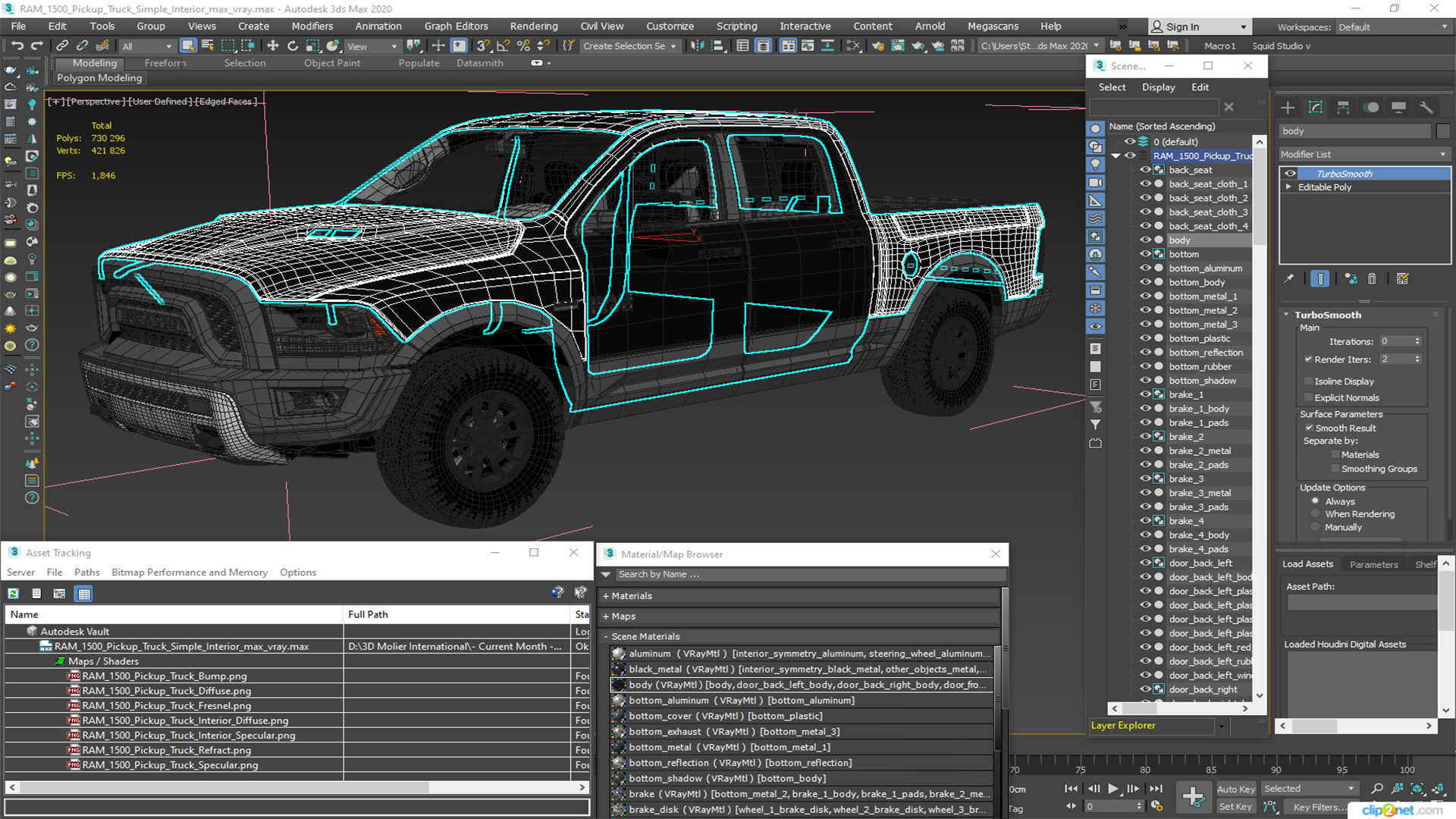Image resolution: width=1456 pixels, height=819 pixels.
Task: Select Manually update option
Action: [1316, 528]
